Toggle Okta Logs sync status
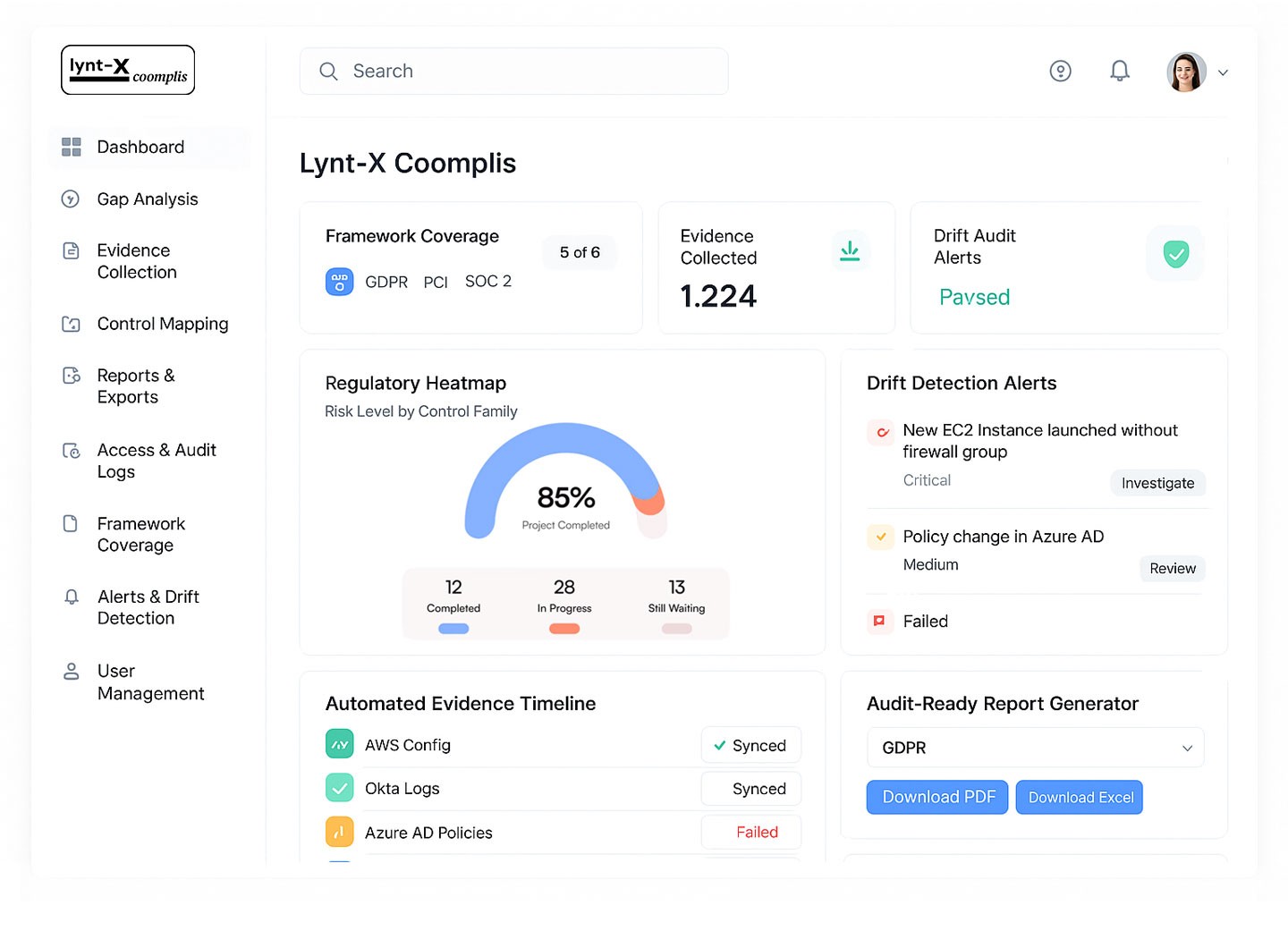The width and height of the screenshot is (1288, 948). point(750,788)
